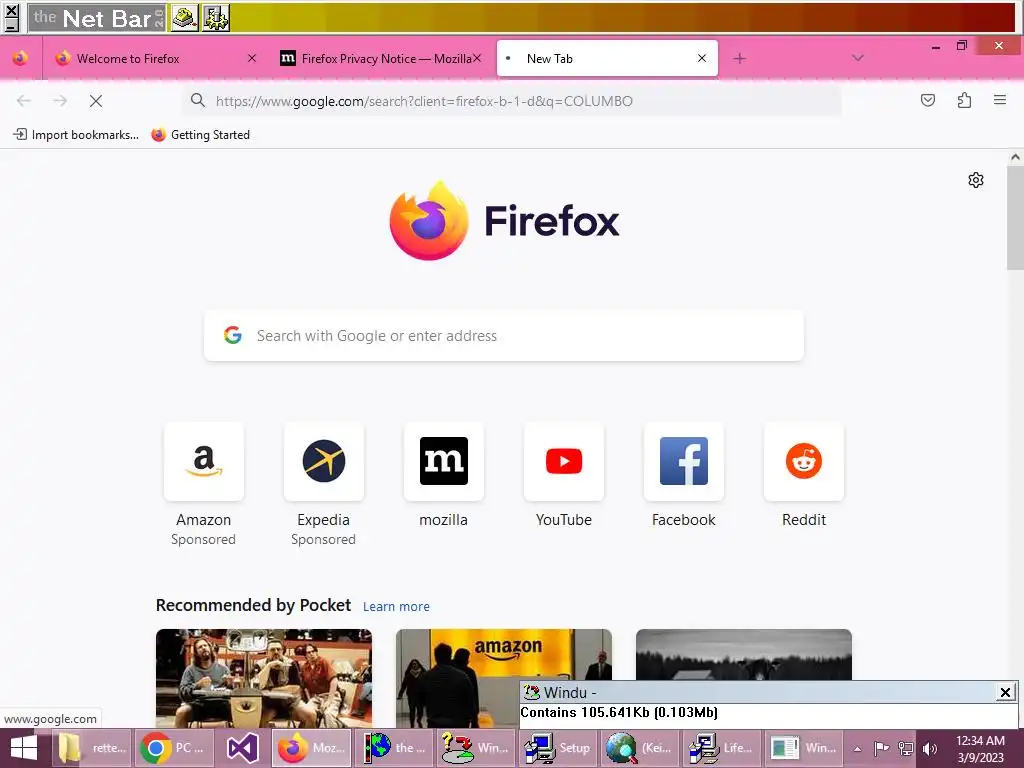Viewport: 1024px width, 768px height.
Task: Click the Action Center flag tray icon
Action: click(x=881, y=749)
